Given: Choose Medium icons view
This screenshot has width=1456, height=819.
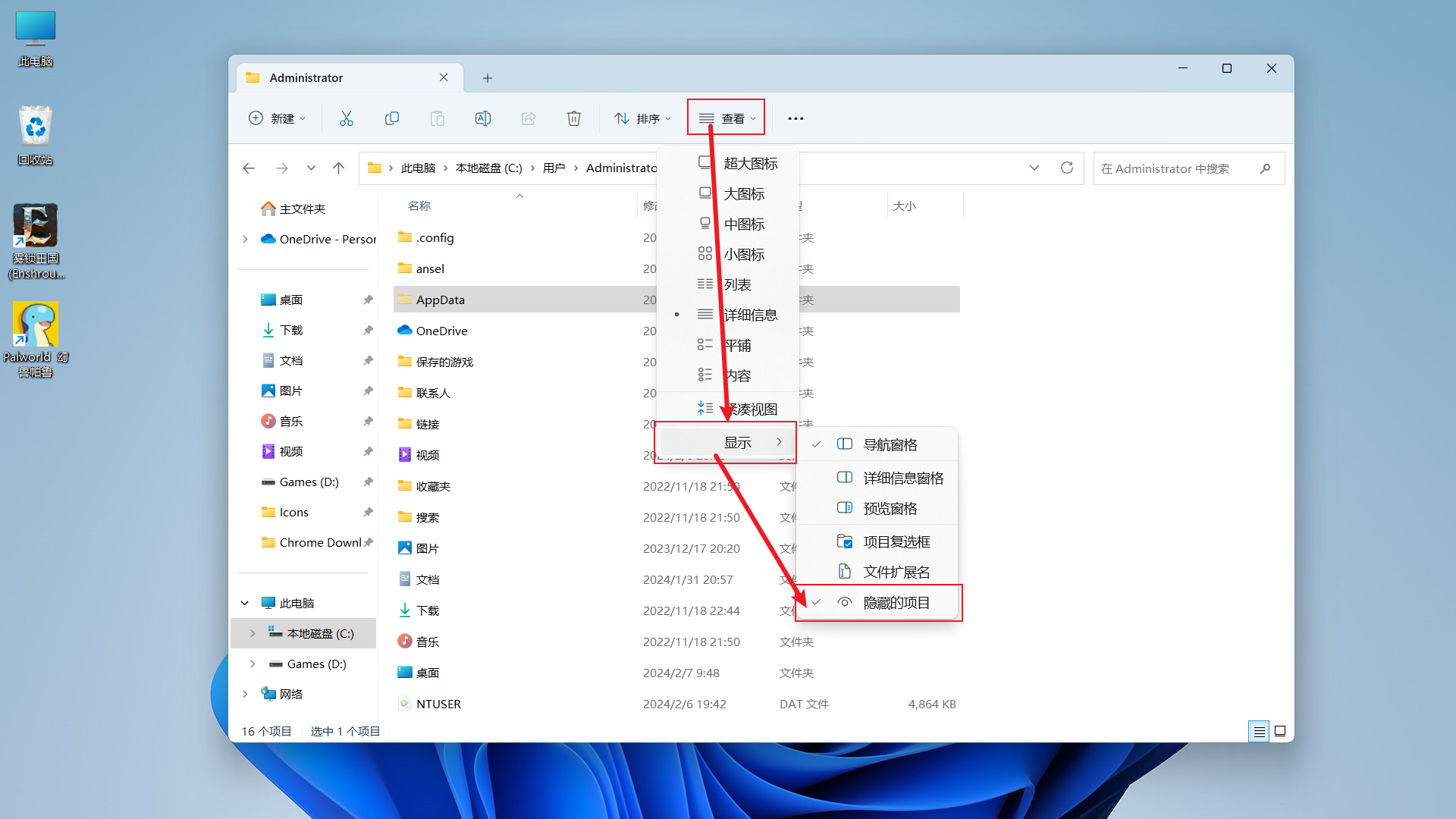Looking at the screenshot, I should (x=728, y=224).
